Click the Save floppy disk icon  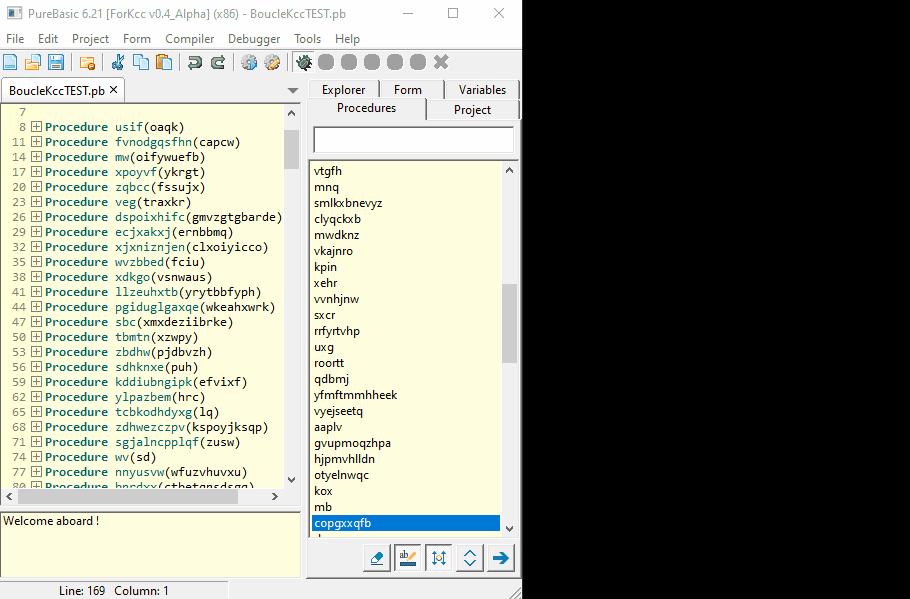(56, 62)
